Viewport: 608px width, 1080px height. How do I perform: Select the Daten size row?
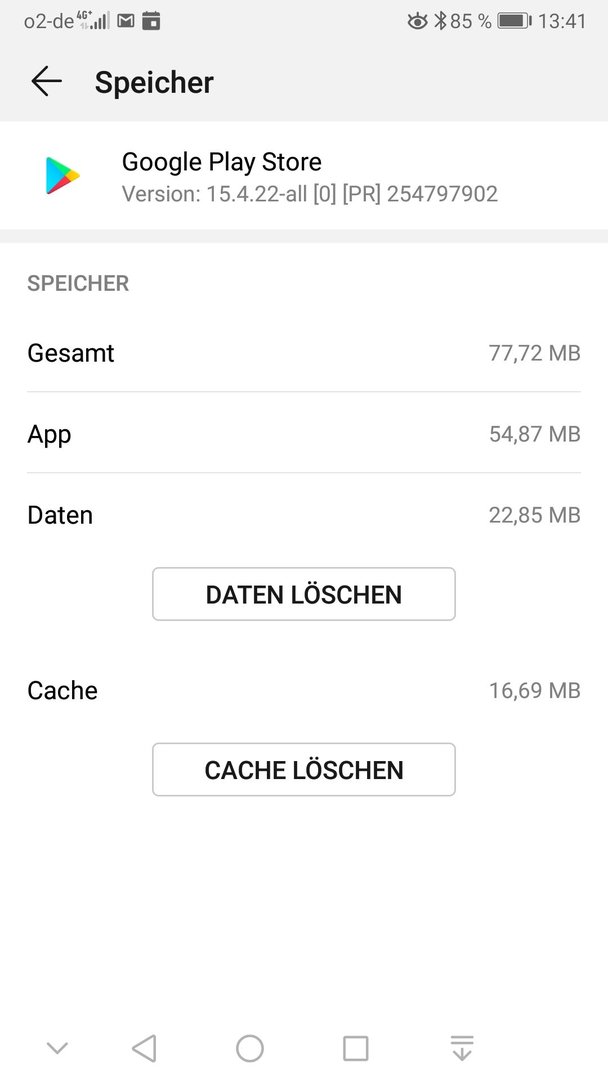(304, 515)
